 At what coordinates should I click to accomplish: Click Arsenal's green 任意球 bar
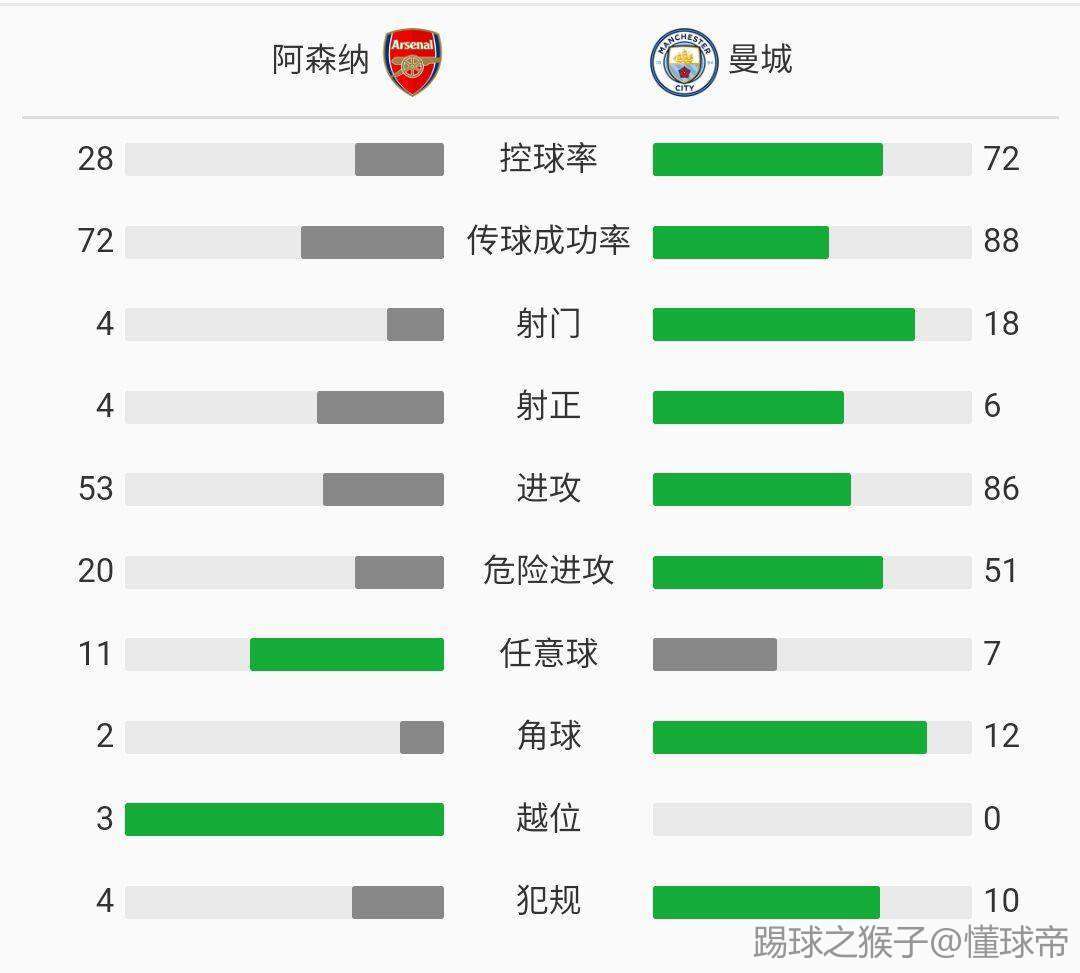[346, 654]
